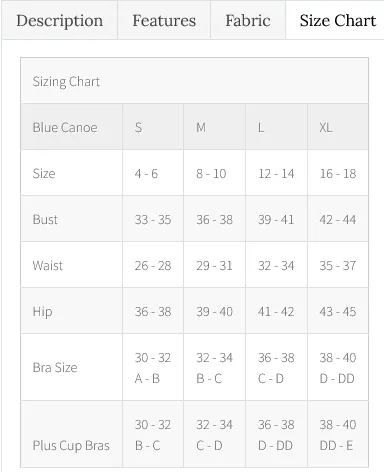Click the Size Chart tab

(337, 21)
